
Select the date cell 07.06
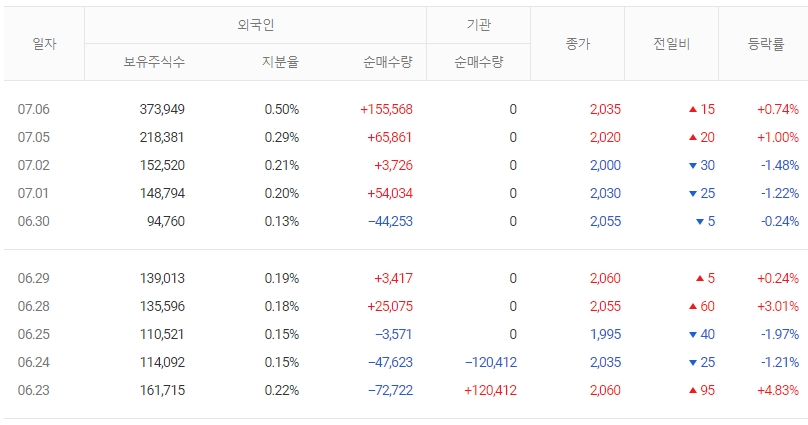point(33,109)
